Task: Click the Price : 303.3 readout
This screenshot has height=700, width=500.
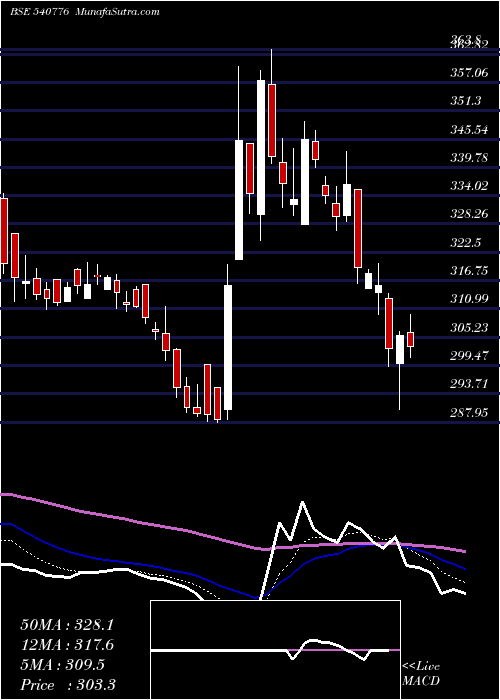Action: [68, 685]
